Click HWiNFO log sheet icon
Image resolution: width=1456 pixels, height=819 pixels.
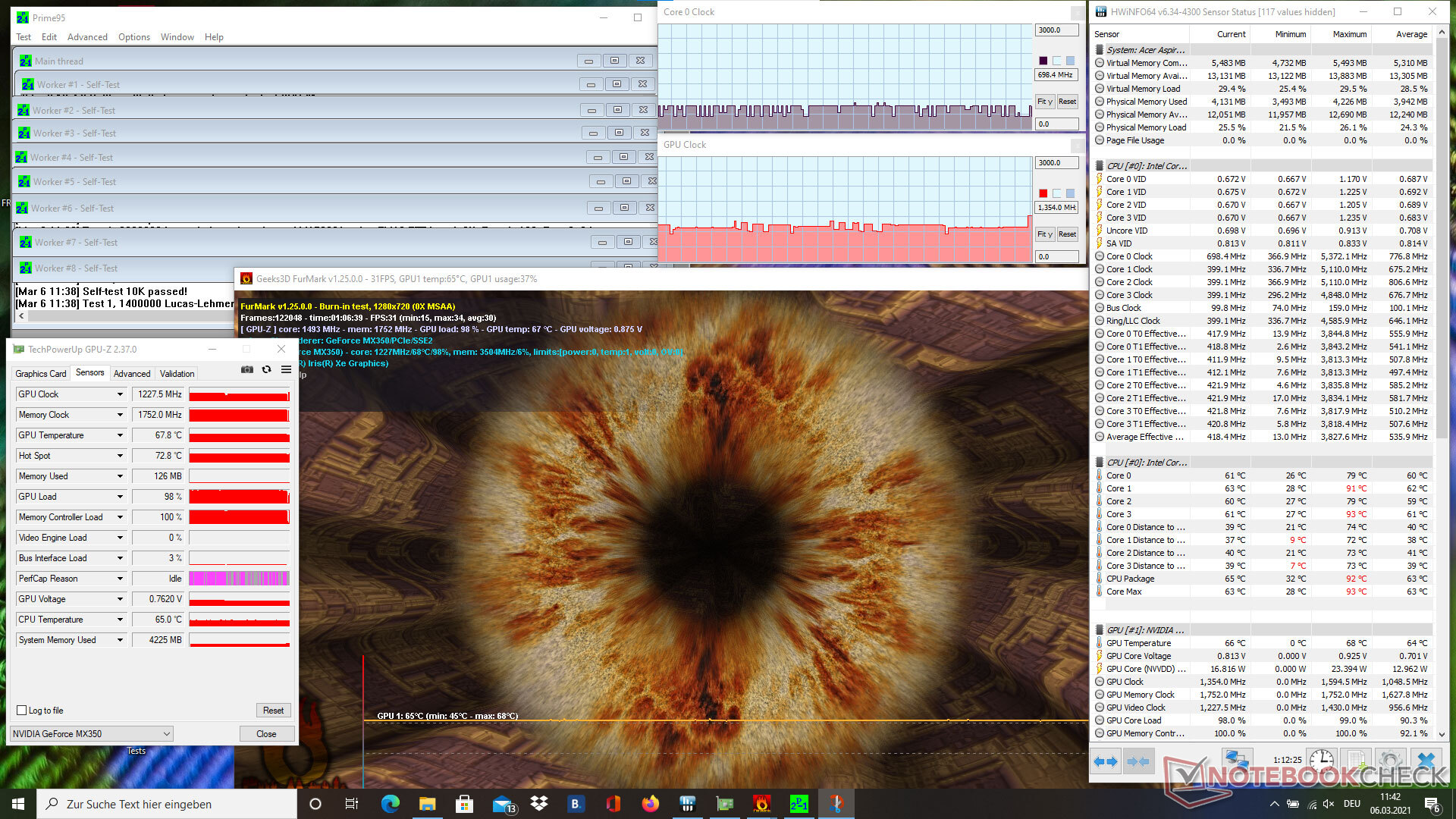click(1355, 760)
